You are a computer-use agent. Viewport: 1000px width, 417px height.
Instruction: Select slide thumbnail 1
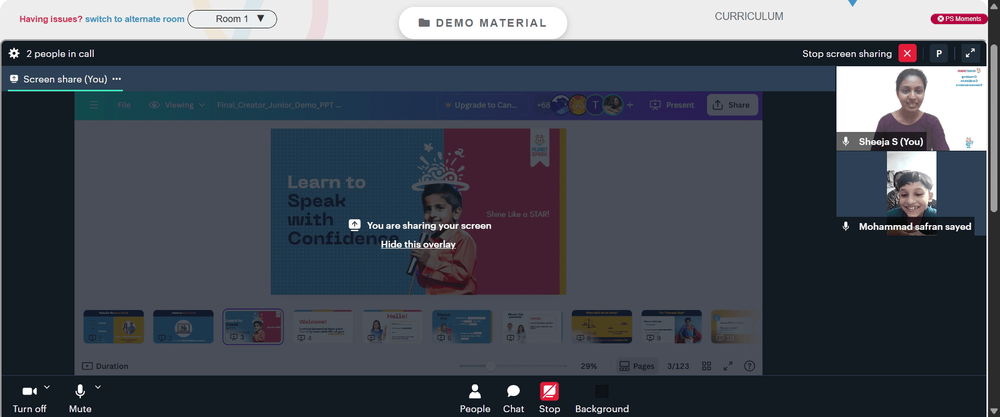(x=114, y=327)
